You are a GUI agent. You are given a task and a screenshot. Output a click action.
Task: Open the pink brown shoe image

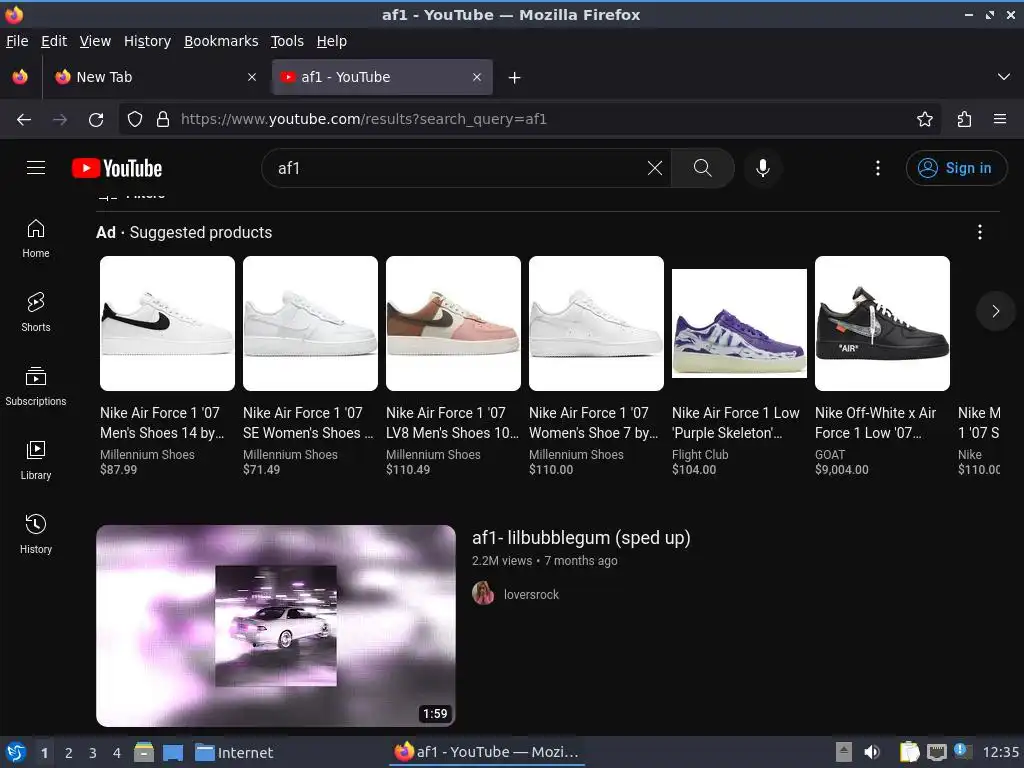point(453,323)
